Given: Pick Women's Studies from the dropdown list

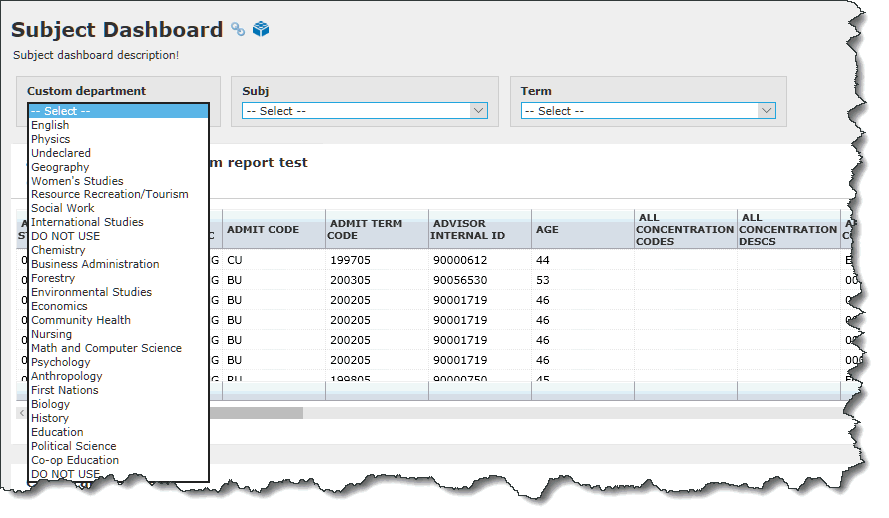Looking at the screenshot, I should (x=77, y=181).
